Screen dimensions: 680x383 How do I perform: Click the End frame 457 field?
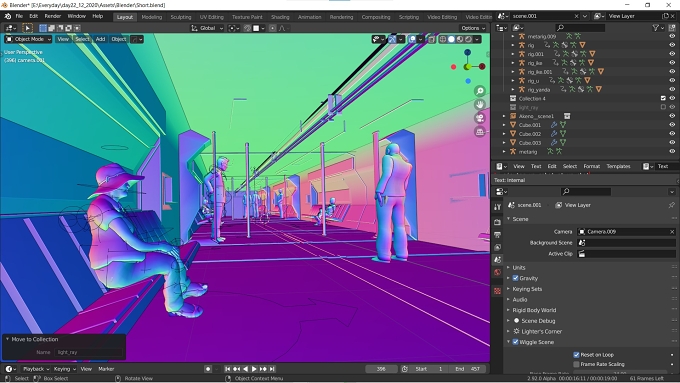coord(468,369)
